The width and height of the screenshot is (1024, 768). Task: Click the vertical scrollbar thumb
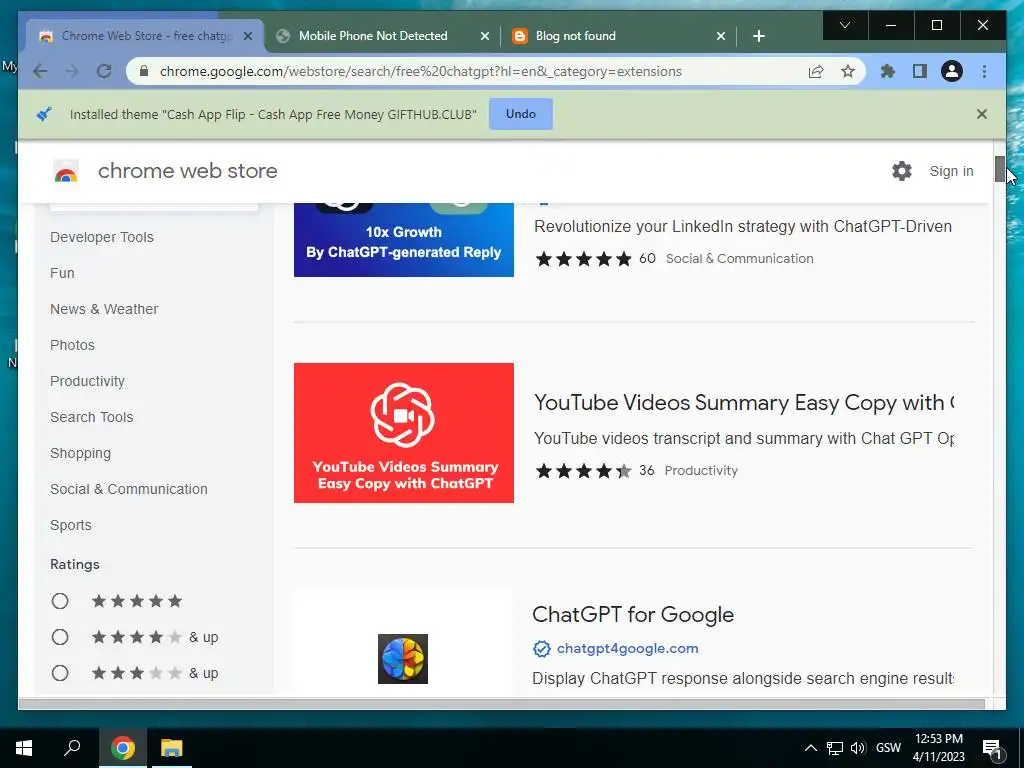pos(1000,169)
